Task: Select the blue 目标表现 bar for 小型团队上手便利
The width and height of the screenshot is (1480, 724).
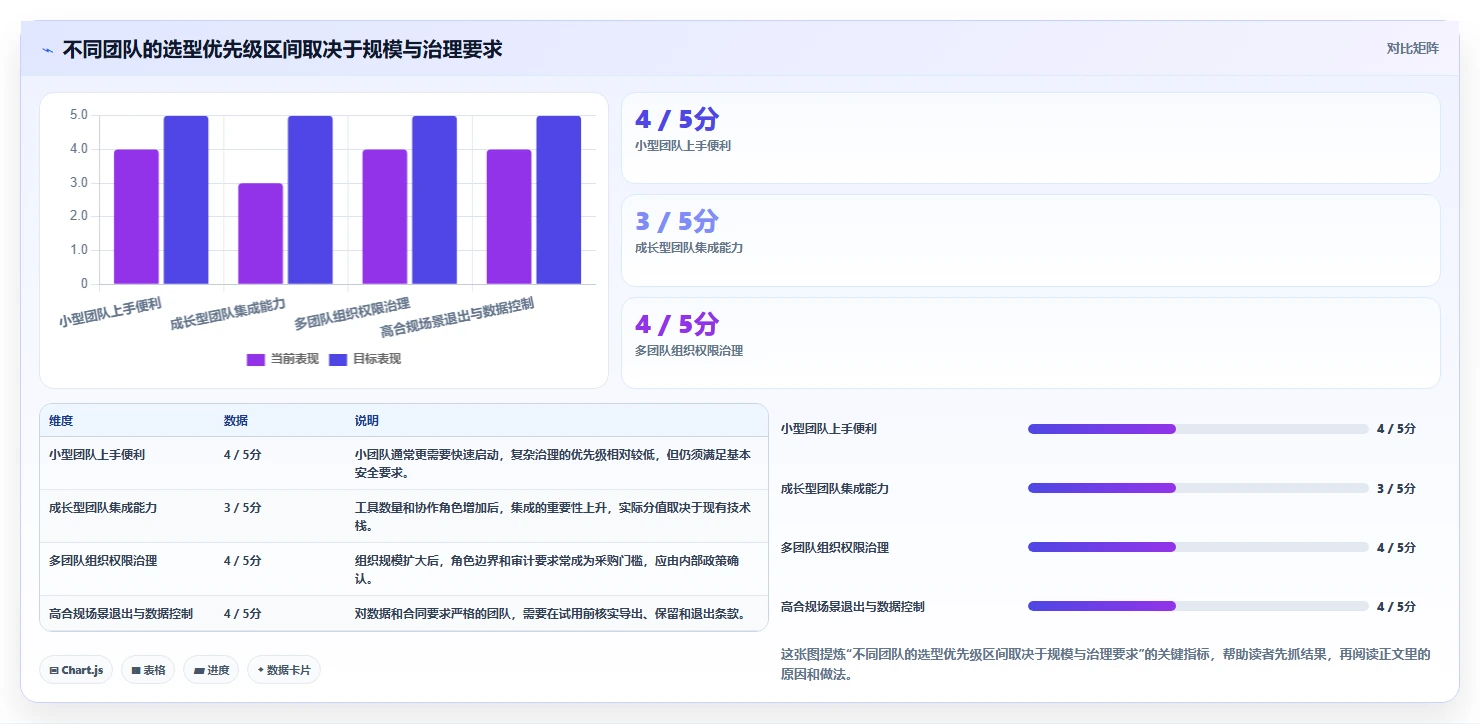Action: 186,200
